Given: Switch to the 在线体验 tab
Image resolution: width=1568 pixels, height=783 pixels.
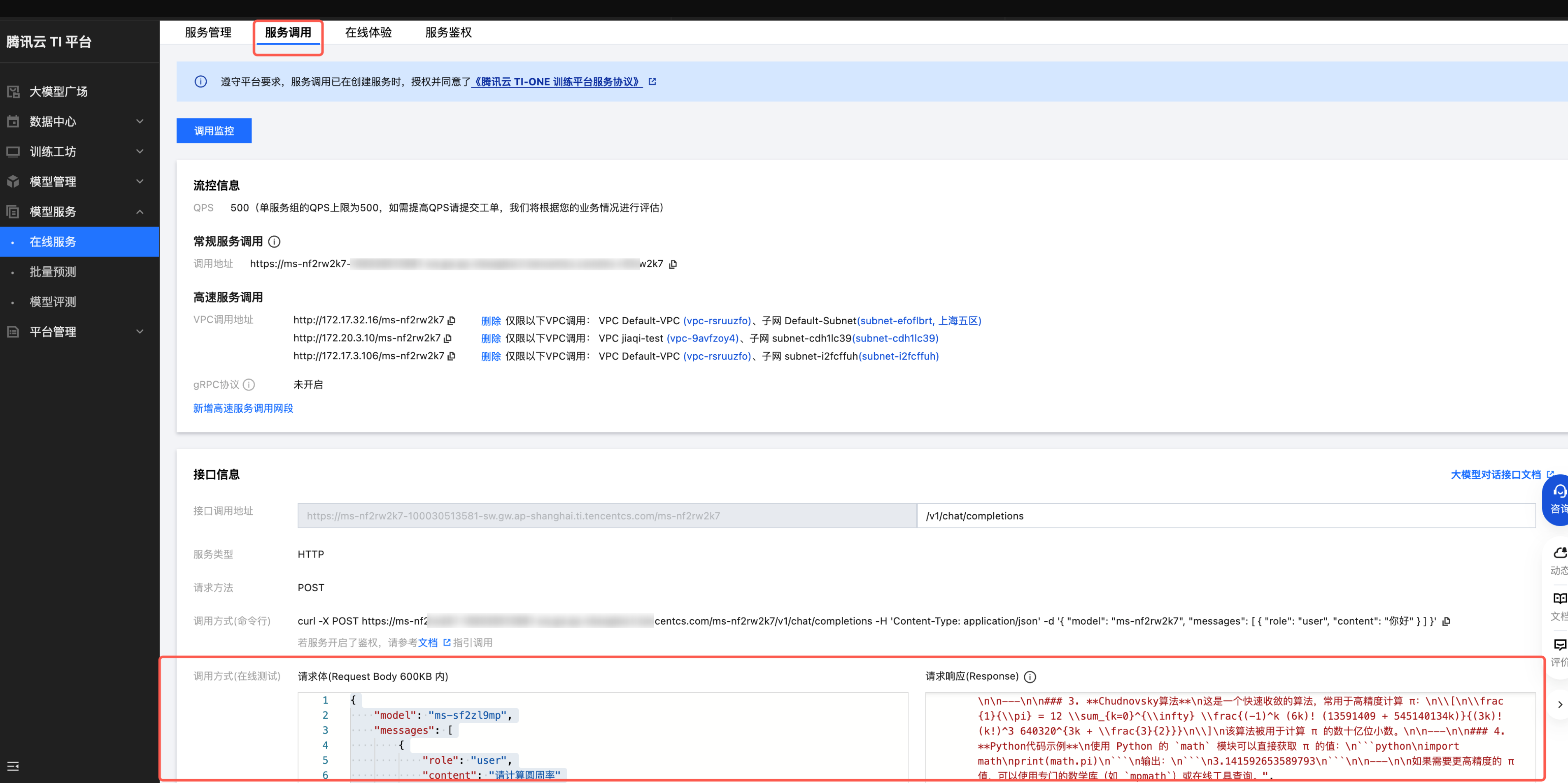Looking at the screenshot, I should [368, 32].
